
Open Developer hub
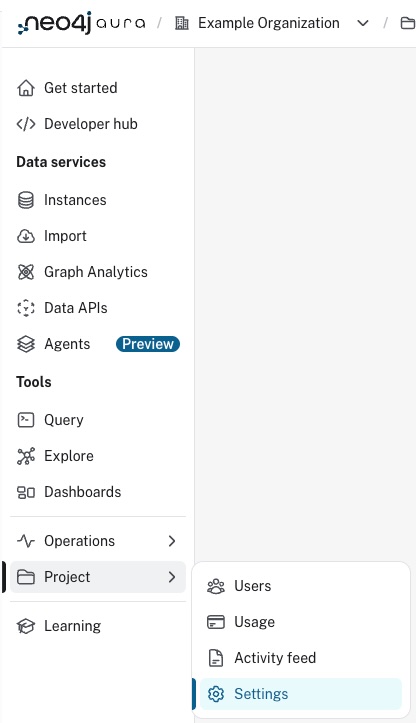point(98,124)
